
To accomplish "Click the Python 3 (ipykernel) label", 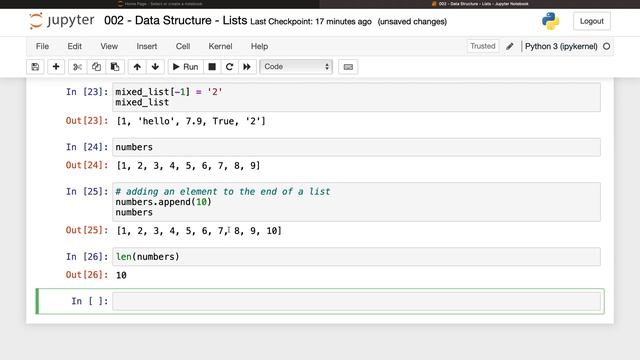I will coord(561,46).
